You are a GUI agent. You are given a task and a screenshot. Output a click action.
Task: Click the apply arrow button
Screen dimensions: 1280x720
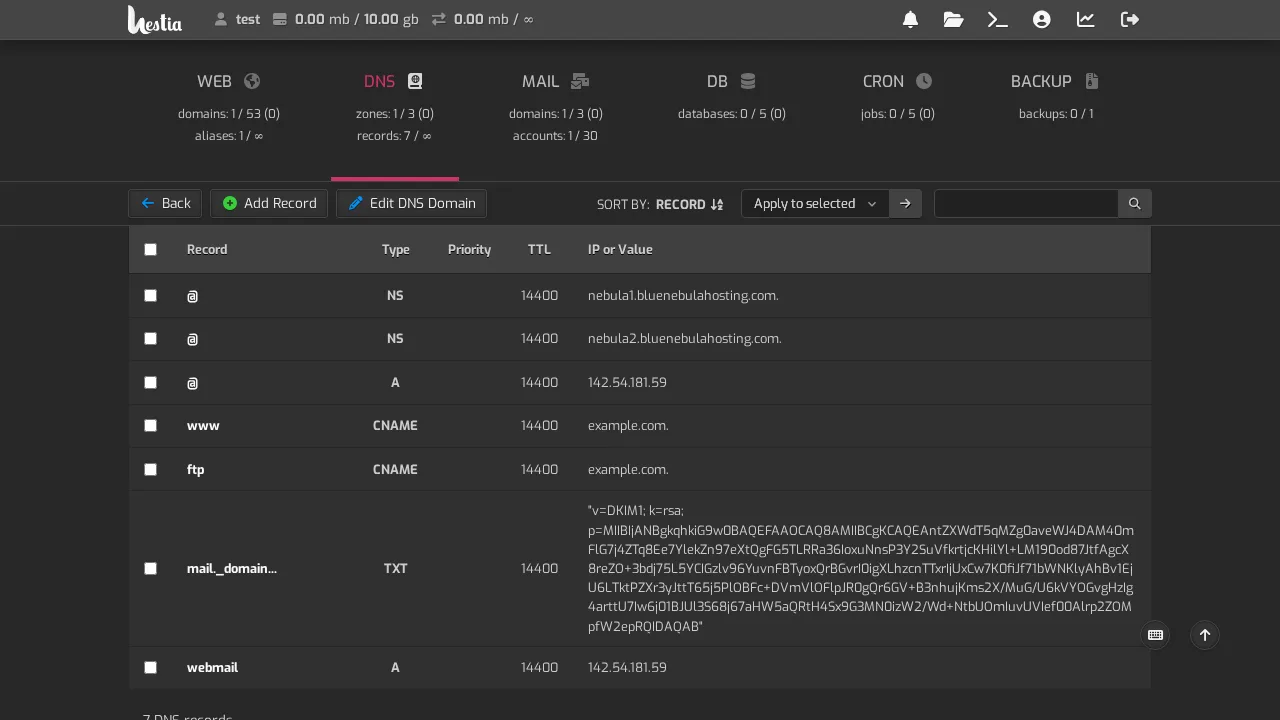(905, 203)
